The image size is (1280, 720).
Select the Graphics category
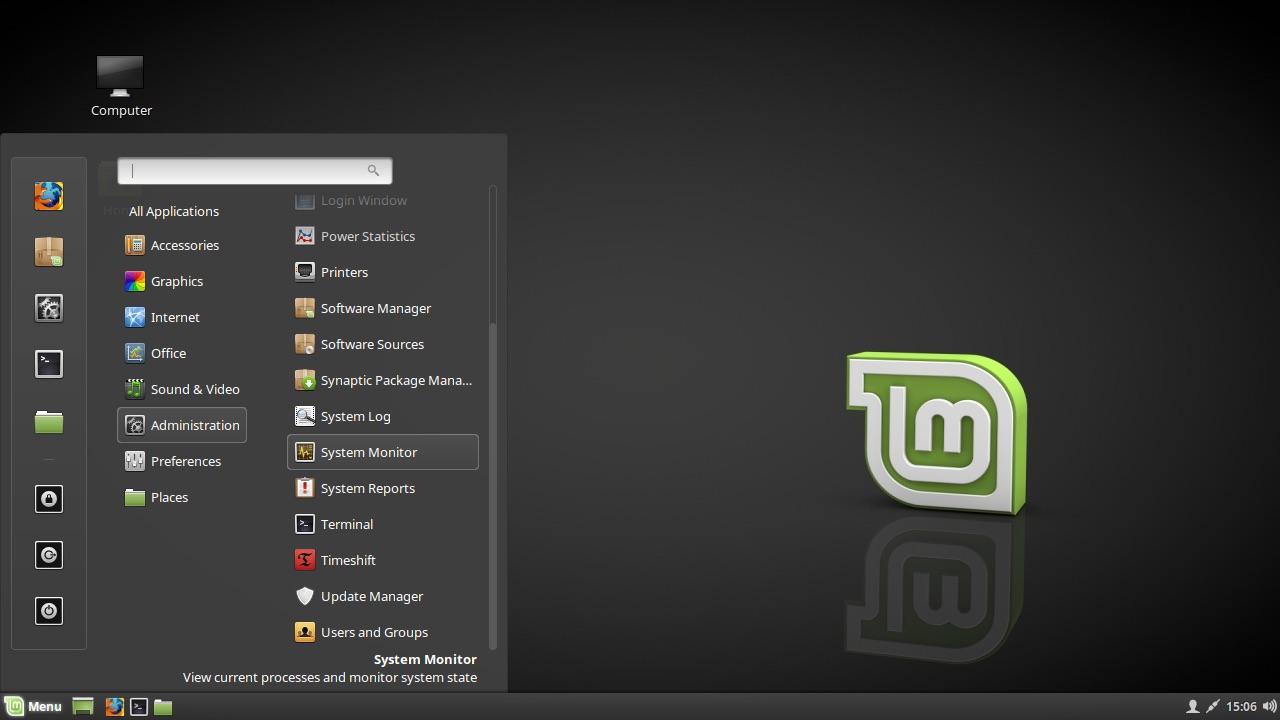(182, 281)
